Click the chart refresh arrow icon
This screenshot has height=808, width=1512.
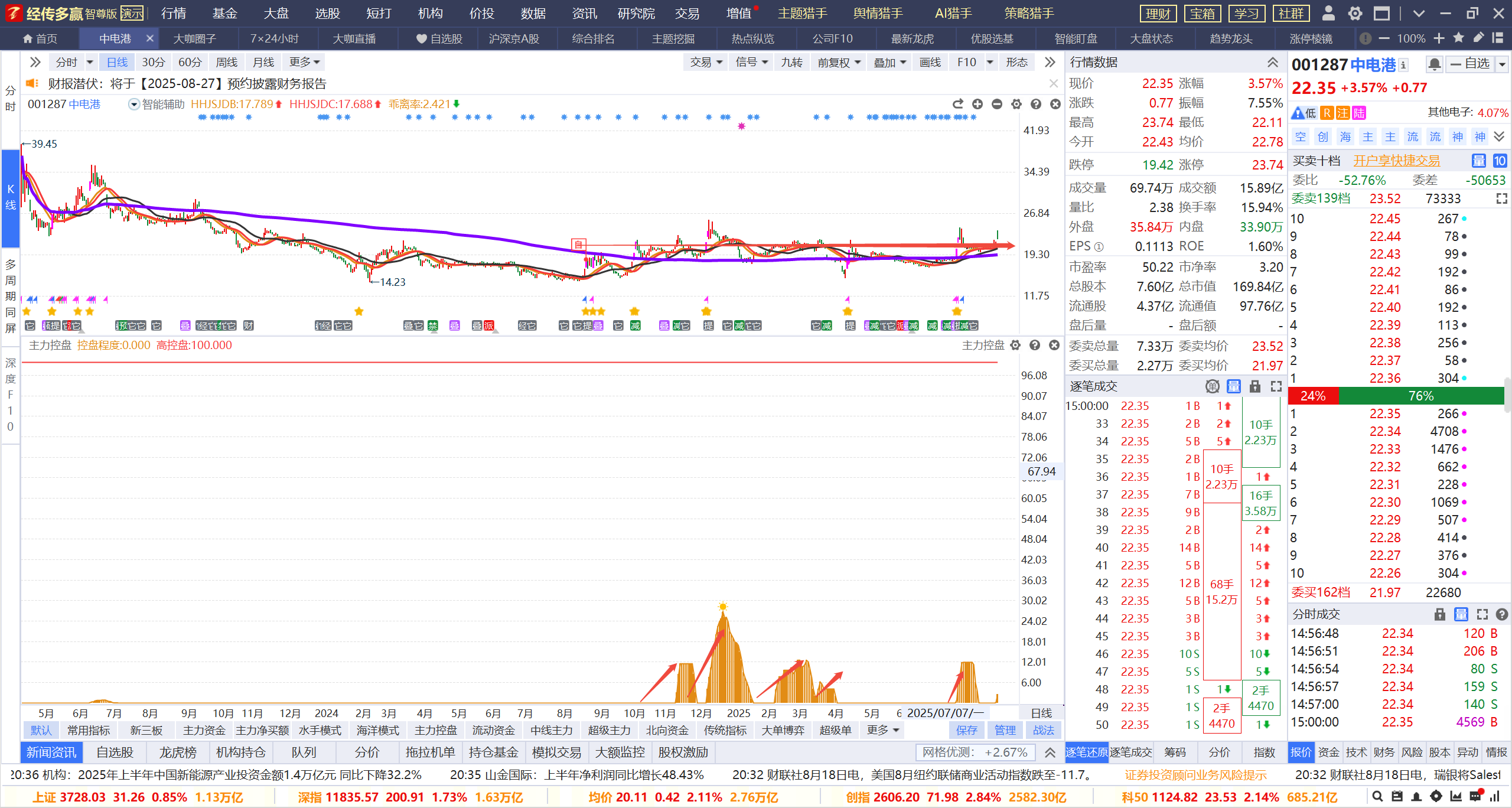(x=958, y=104)
